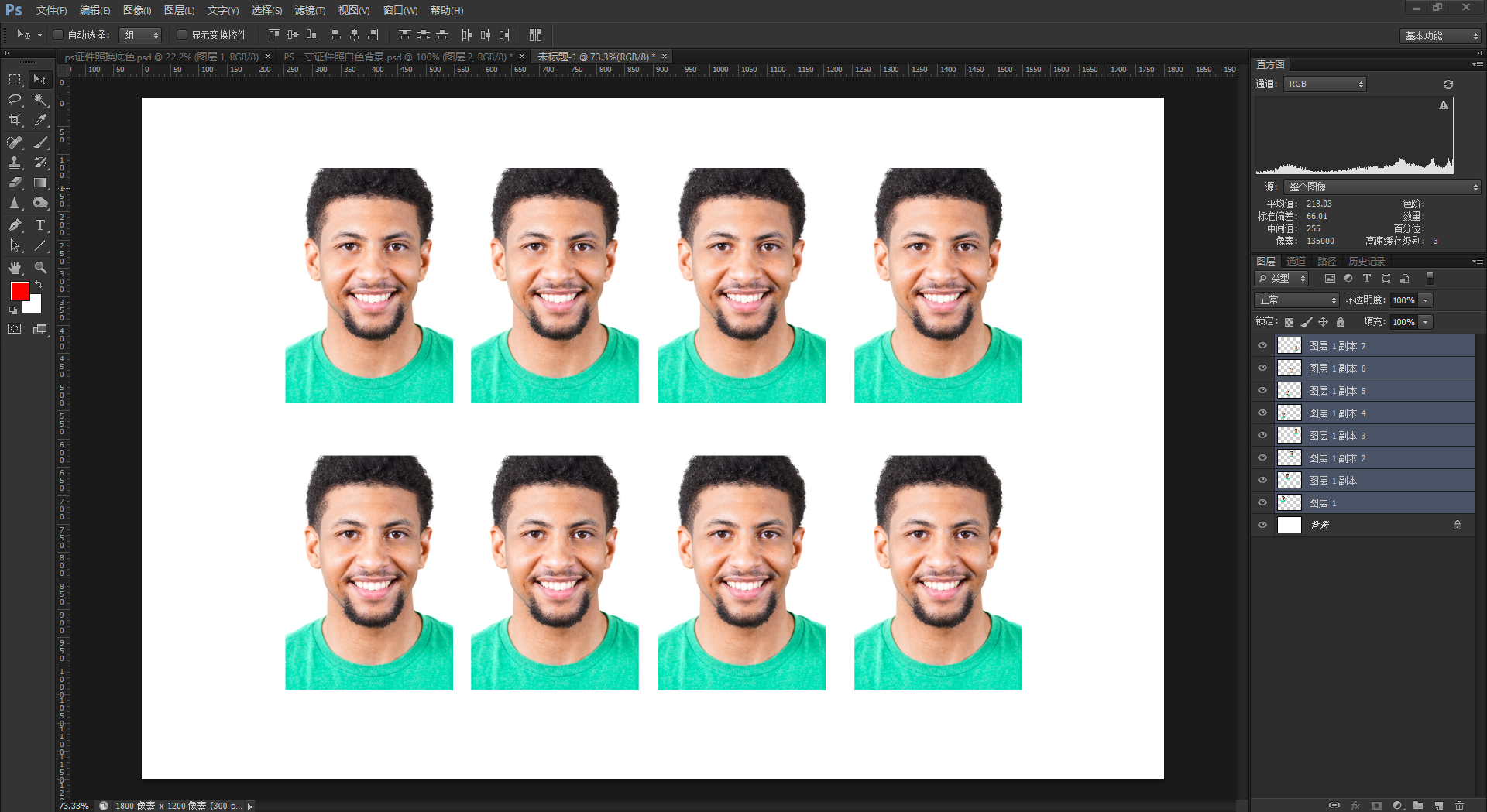This screenshot has width=1487, height=812.
Task: Select the Crop tool
Action: point(15,120)
